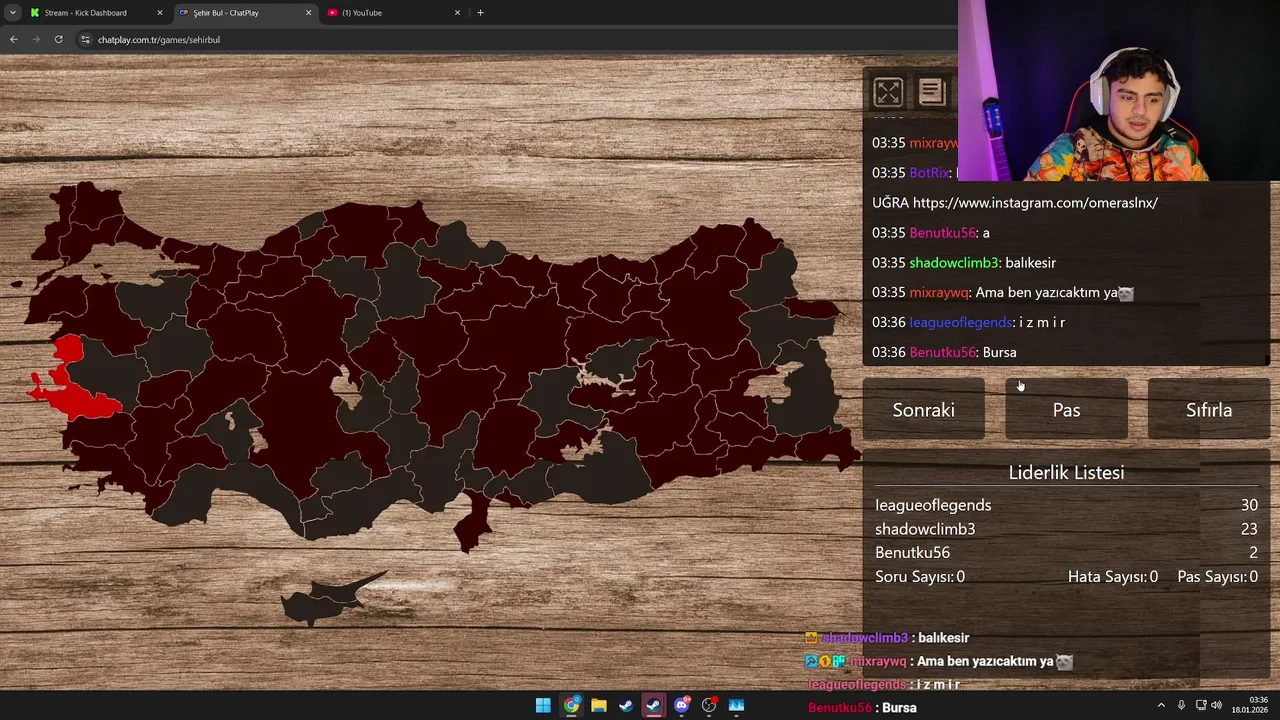Open Chrome from the taskbar

tap(571, 705)
